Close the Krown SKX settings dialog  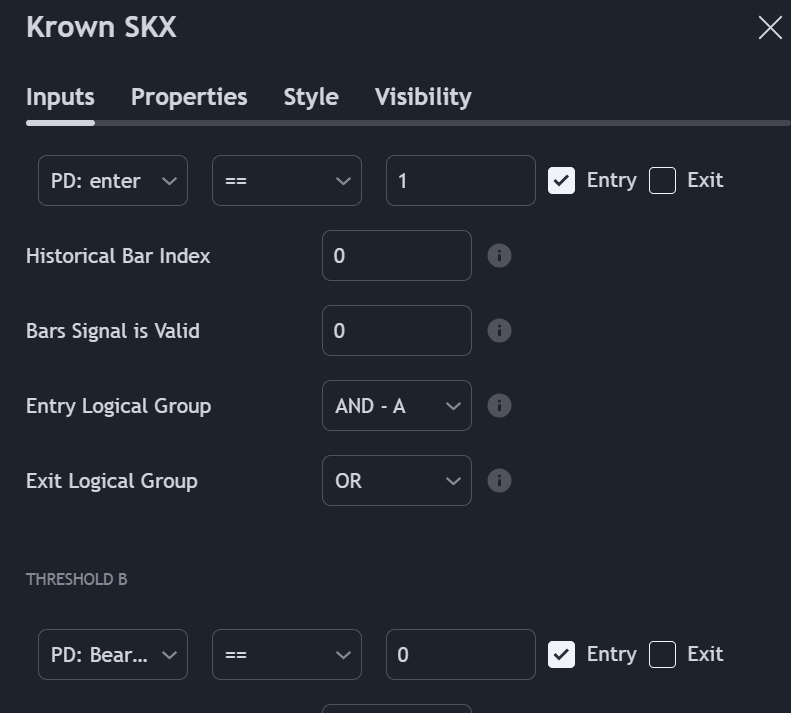coord(770,28)
